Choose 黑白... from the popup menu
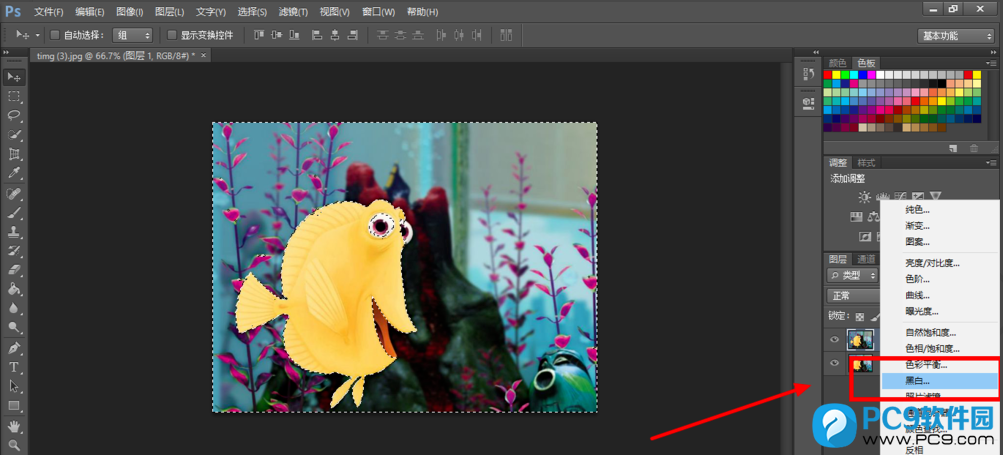This screenshot has height=455, width=1003. 939,381
